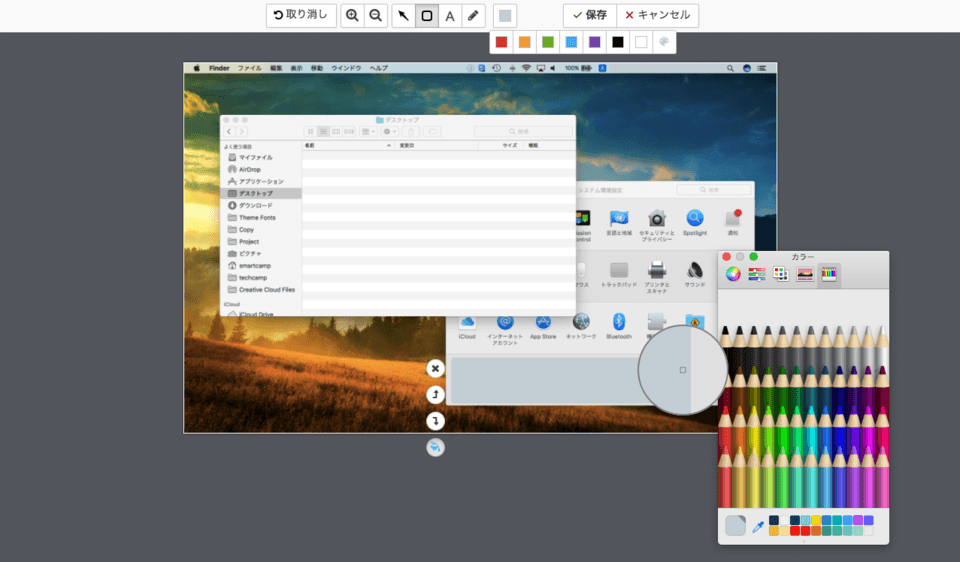Activate the eyedropper in カラー window
The image size is (960, 562).
(x=758, y=526)
